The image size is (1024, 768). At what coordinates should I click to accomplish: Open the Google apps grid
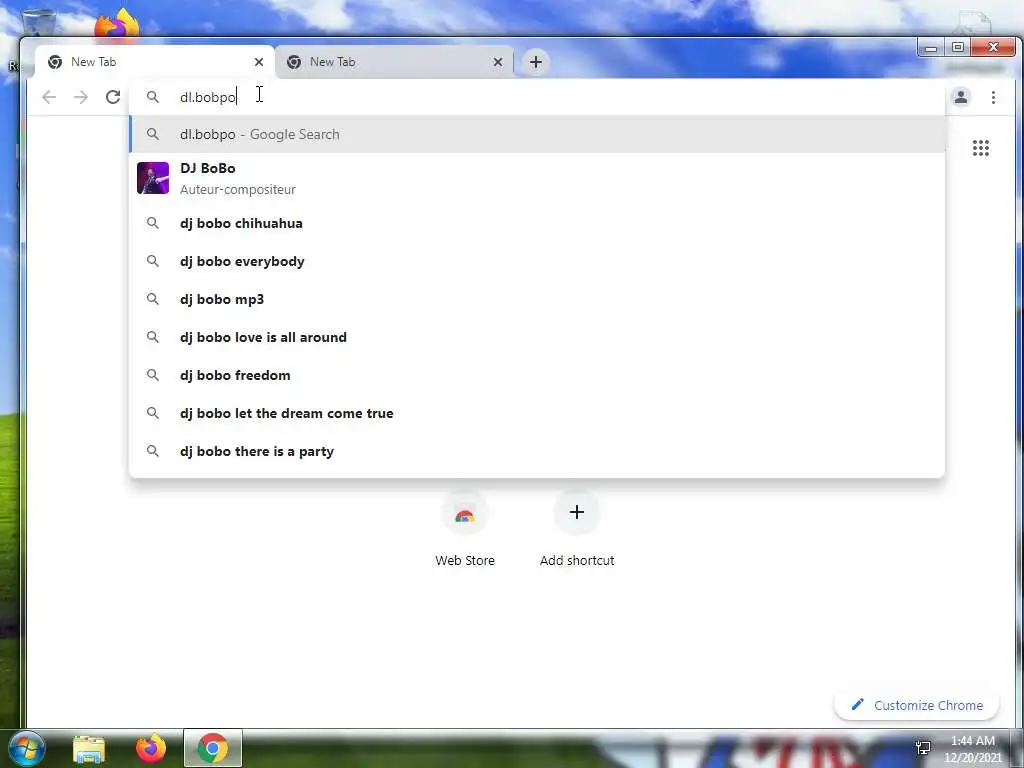pyautogui.click(x=980, y=148)
